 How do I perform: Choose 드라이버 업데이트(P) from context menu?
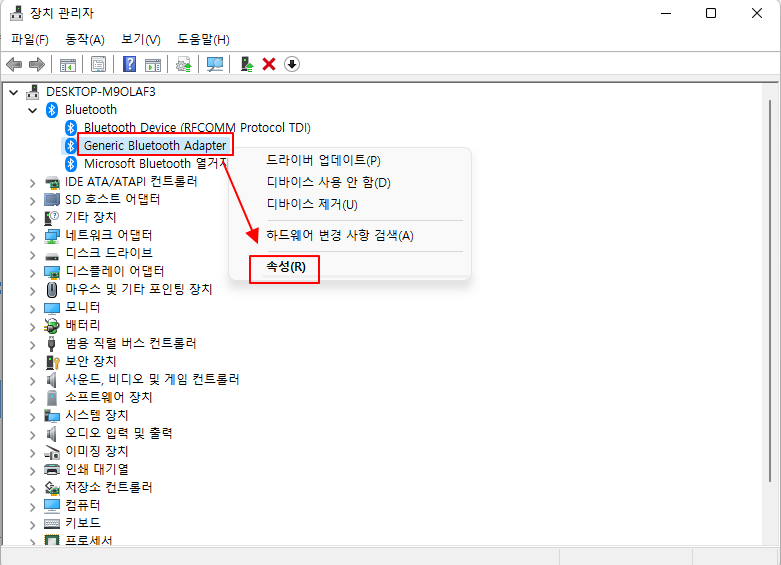(323, 160)
